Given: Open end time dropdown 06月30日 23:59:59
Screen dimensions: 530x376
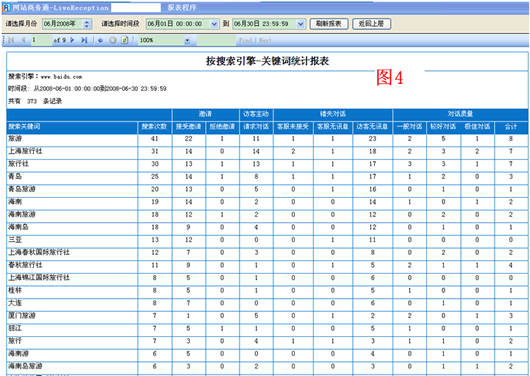Looking at the screenshot, I should (300, 24).
